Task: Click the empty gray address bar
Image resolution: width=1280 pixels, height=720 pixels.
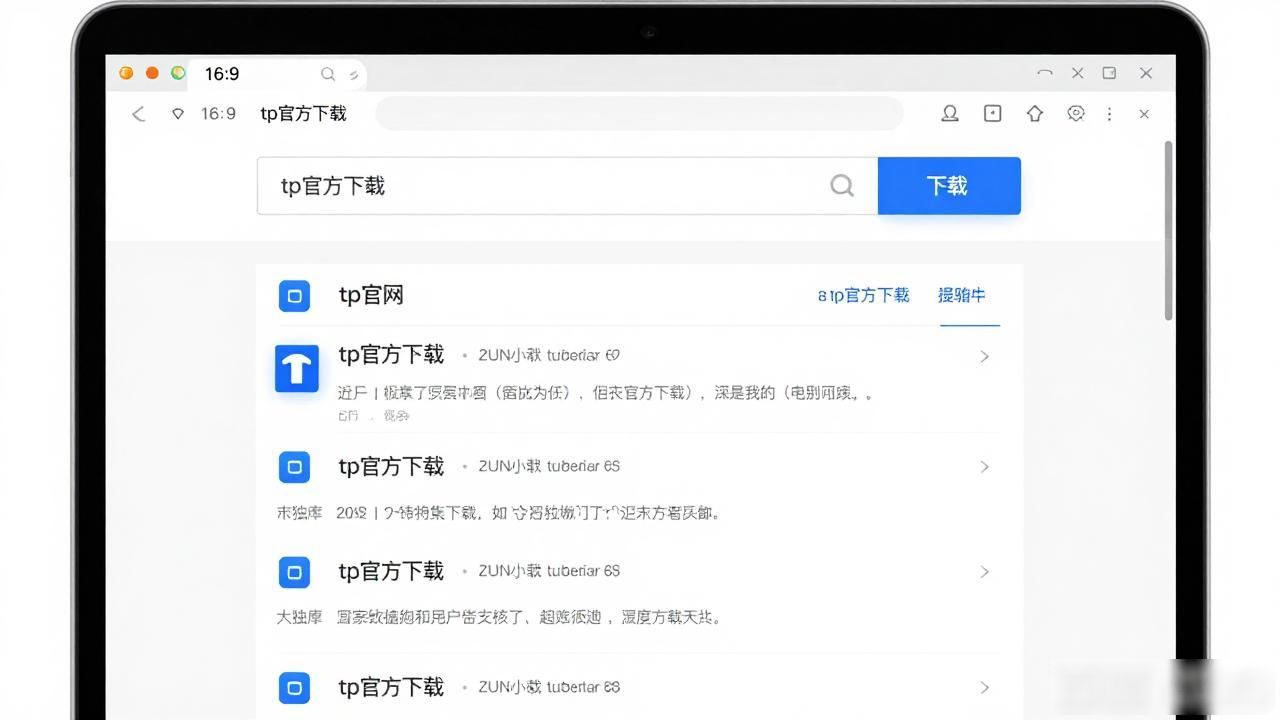Action: point(639,113)
